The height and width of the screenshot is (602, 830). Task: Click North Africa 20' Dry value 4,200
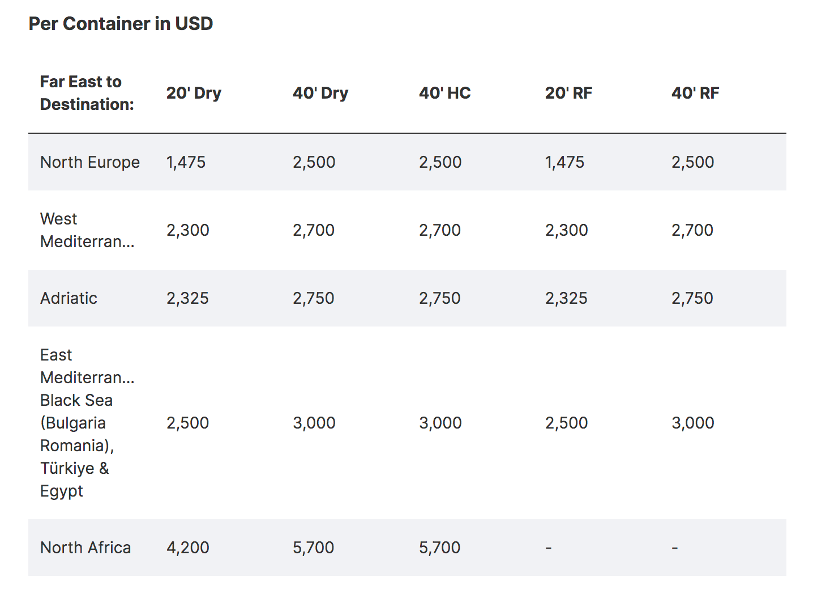[188, 547]
